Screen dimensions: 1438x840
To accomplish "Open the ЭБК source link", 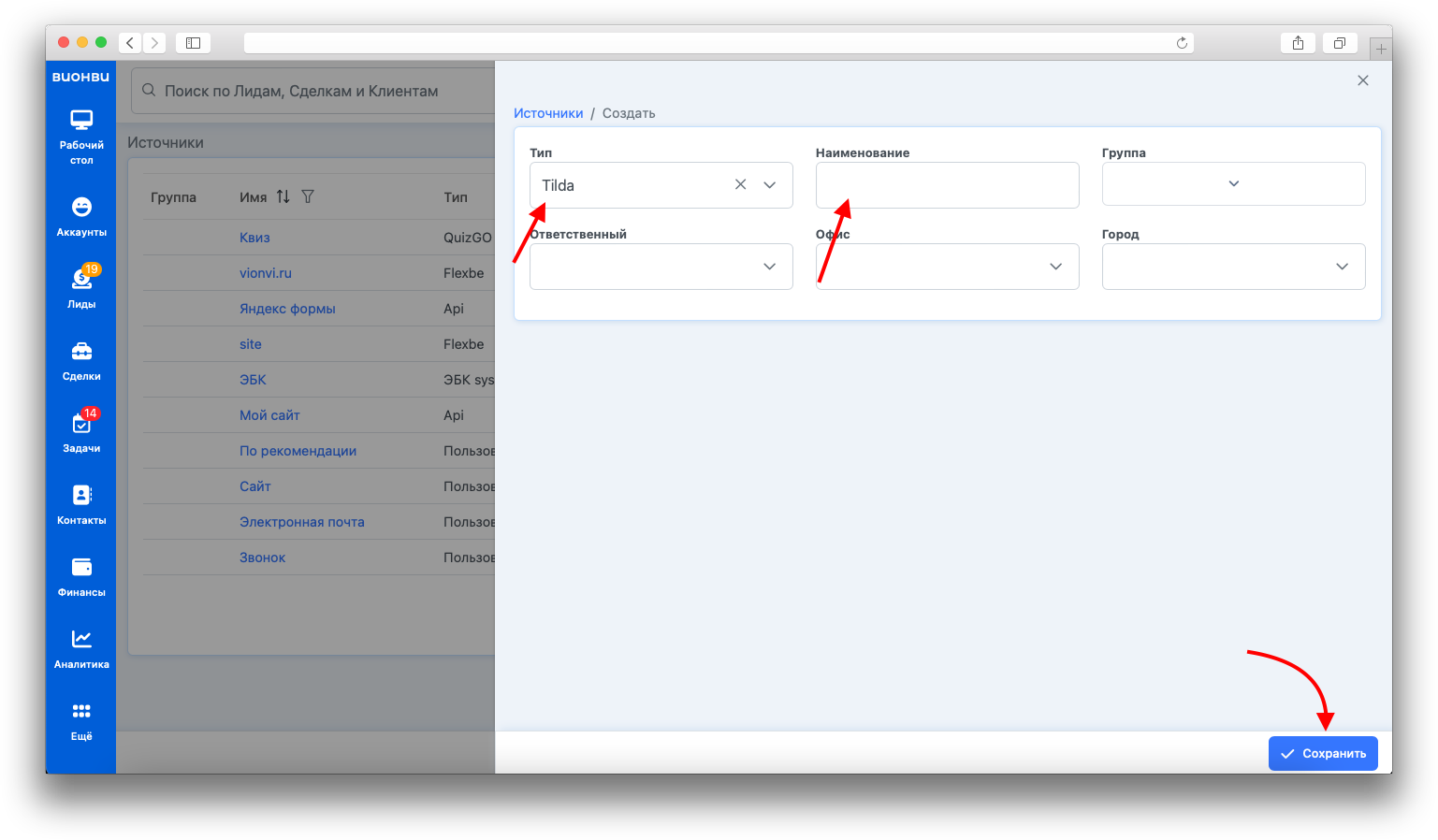I will (x=253, y=380).
